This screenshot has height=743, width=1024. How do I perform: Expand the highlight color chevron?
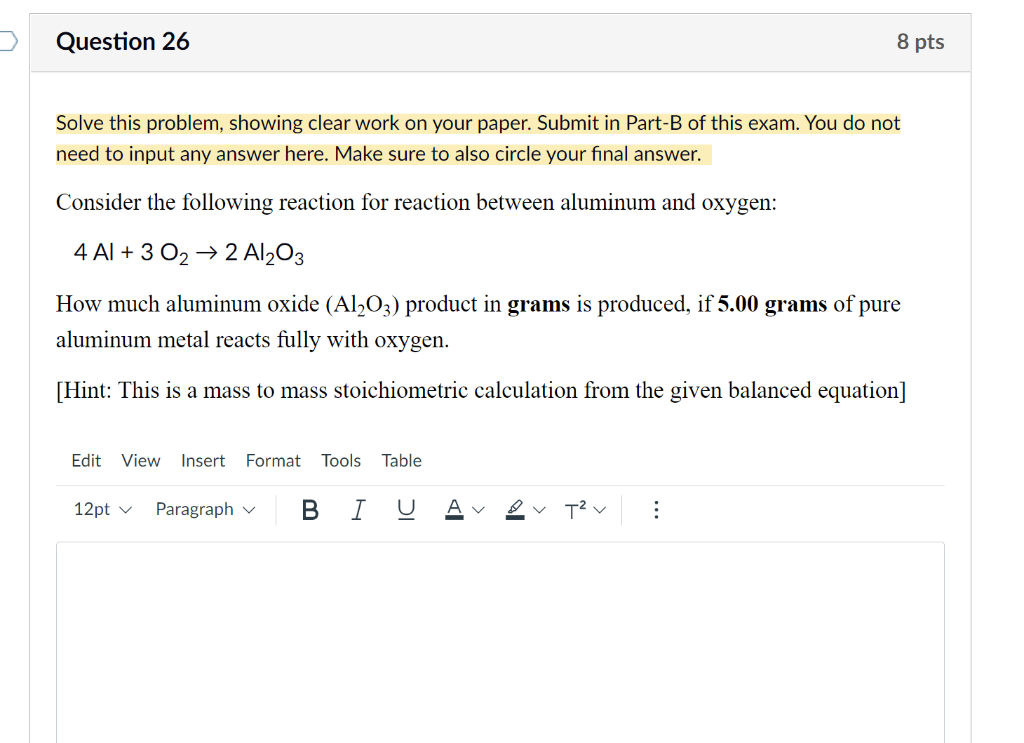(x=537, y=510)
